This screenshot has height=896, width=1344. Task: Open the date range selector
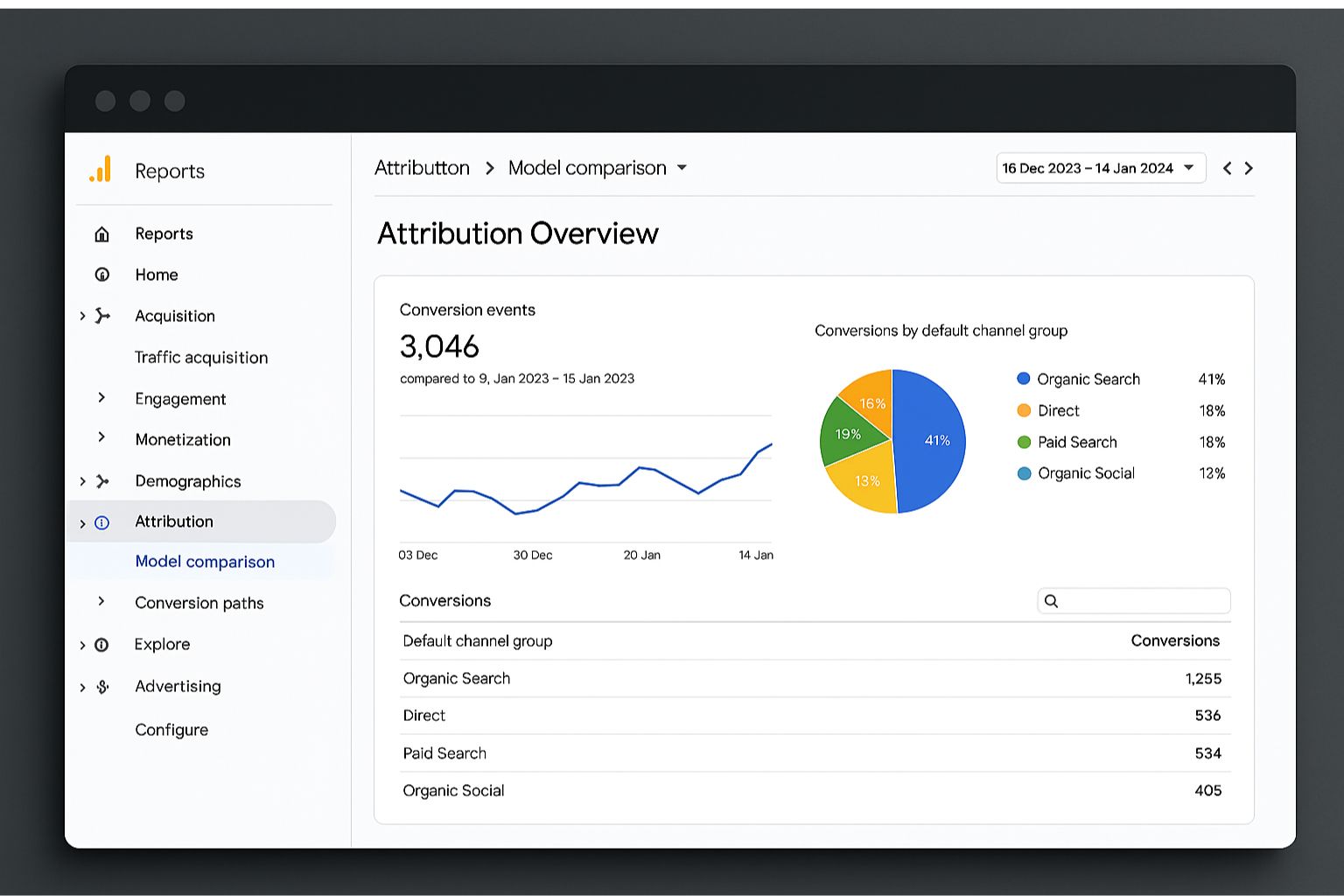1100,168
